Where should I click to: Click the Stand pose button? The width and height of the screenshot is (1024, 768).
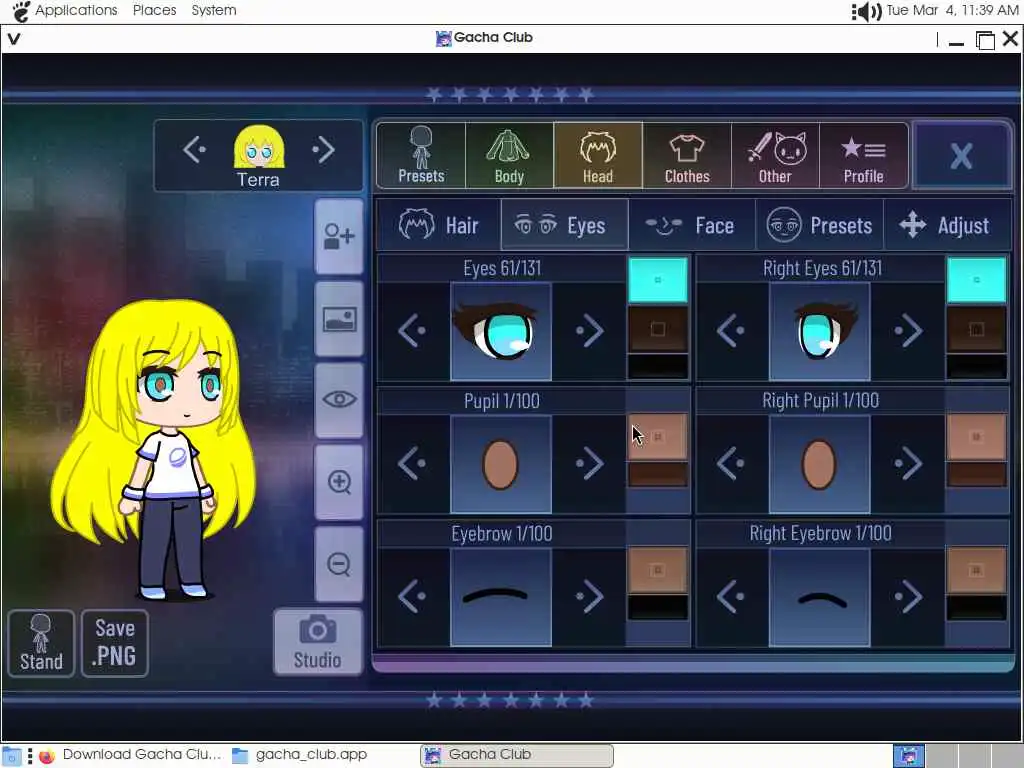[x=41, y=643]
